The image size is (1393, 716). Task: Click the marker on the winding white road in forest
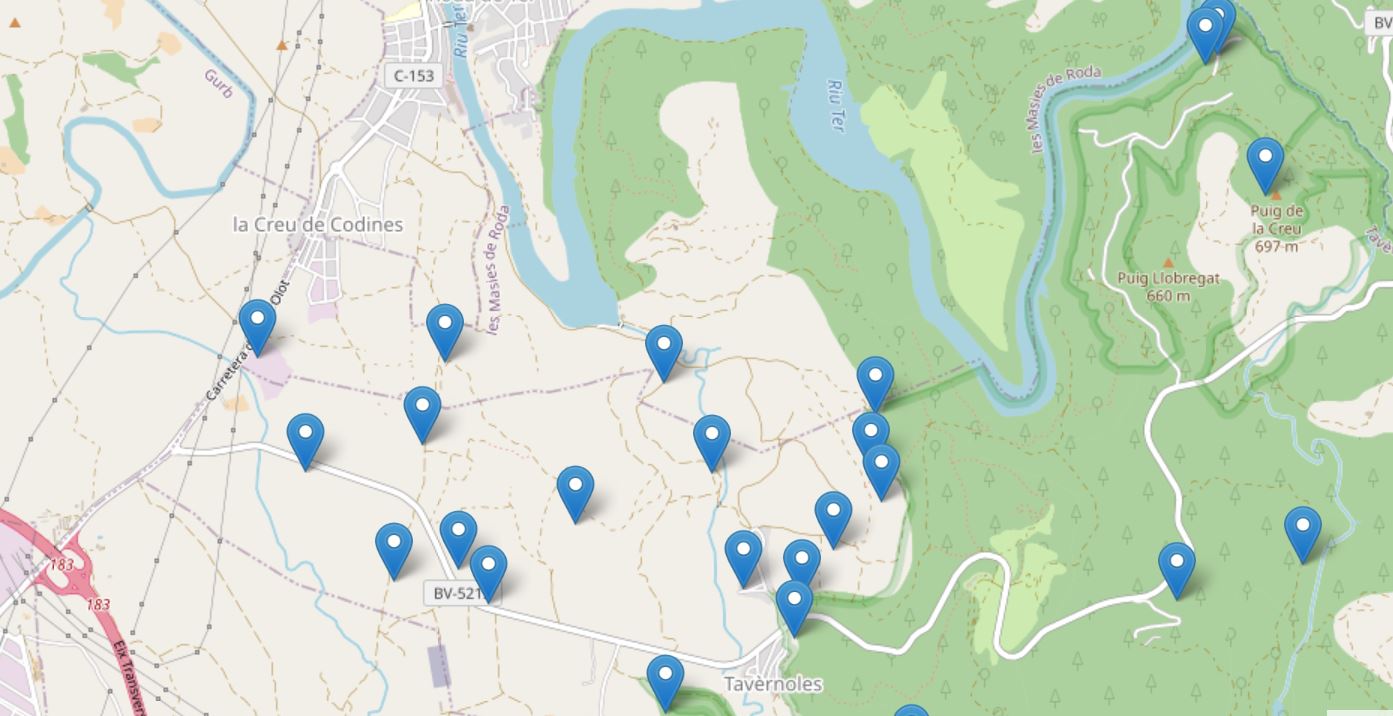pos(1177,570)
